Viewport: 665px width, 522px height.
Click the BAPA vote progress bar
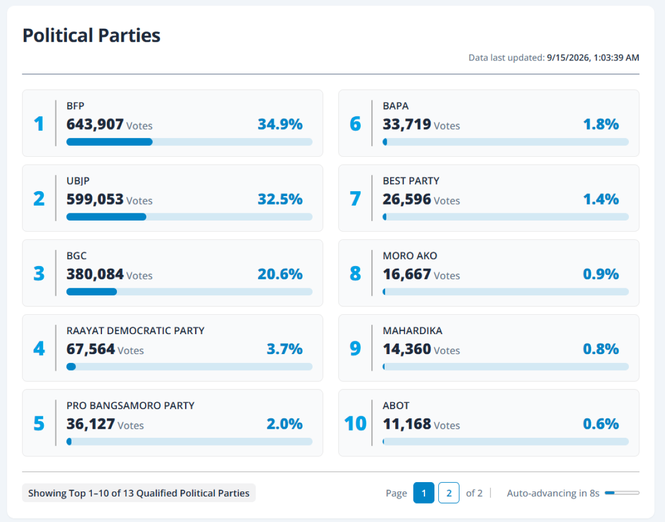[506, 142]
